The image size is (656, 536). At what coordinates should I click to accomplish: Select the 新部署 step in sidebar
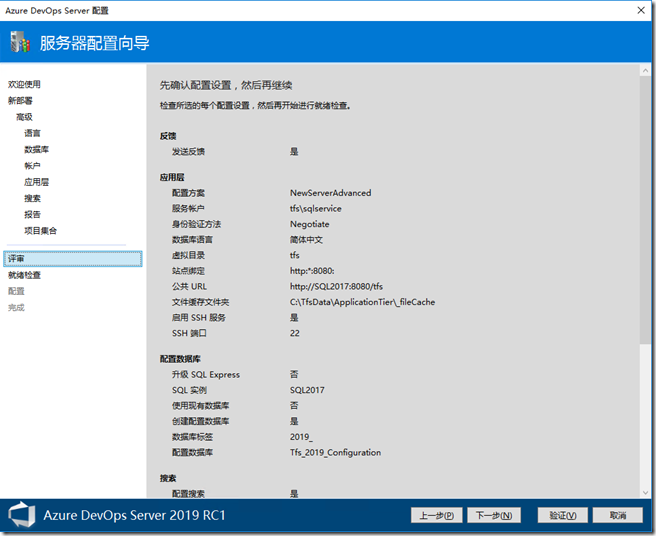(x=20, y=101)
